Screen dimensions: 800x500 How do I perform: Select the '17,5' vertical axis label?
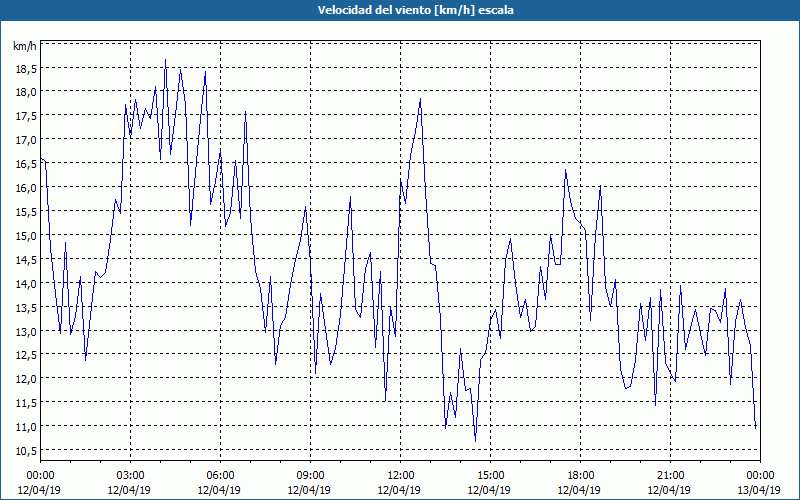click(25, 116)
